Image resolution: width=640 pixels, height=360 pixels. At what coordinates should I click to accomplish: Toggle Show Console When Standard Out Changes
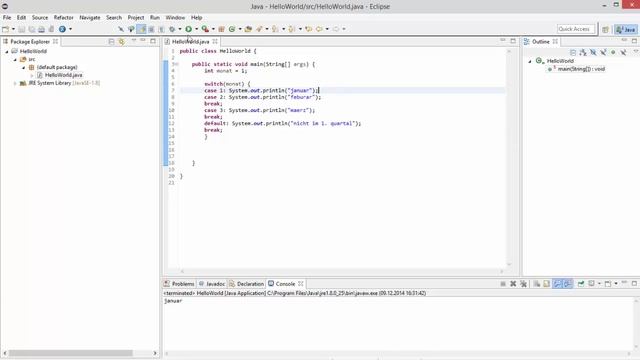point(558,284)
